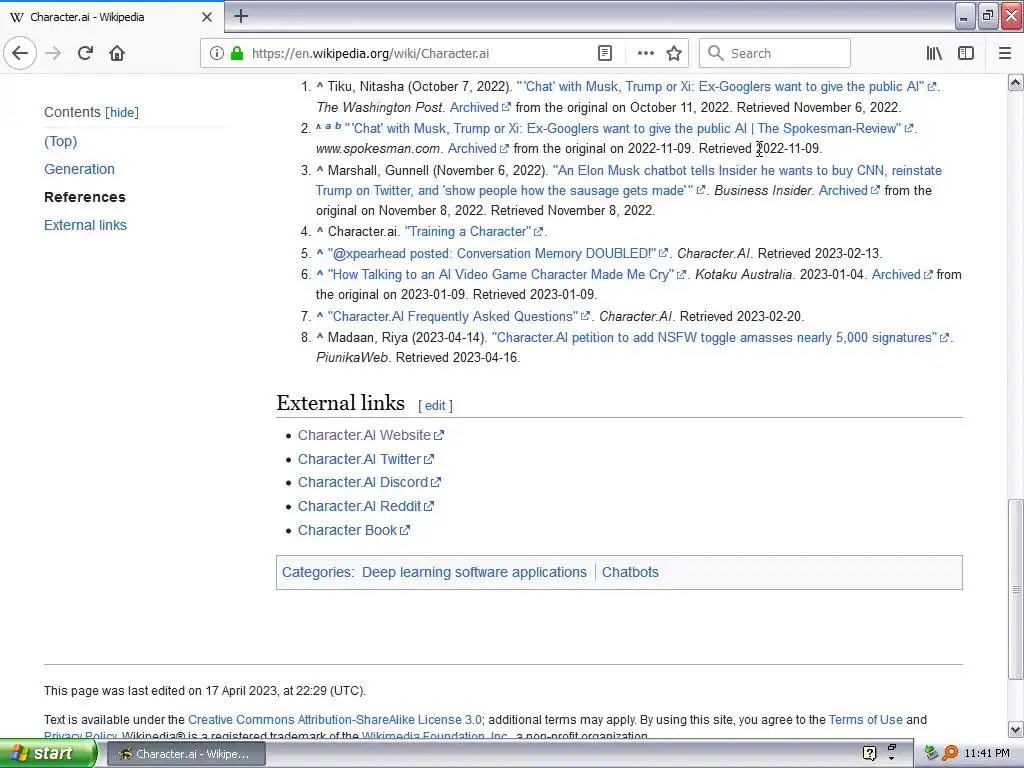1024x768 pixels.
Task: Open Archived link after Business Insider
Action: [849, 191]
